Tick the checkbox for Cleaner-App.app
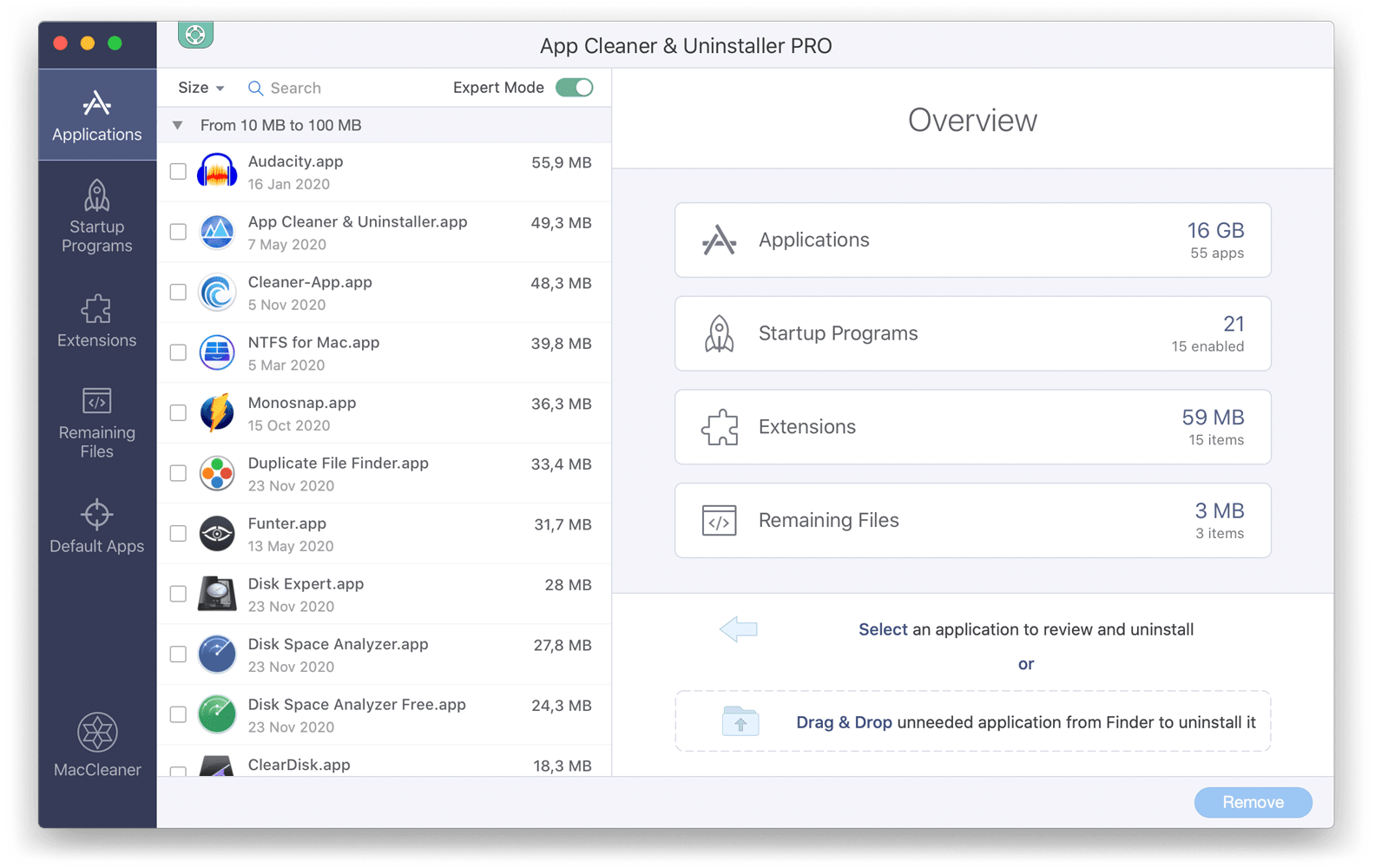Image resolution: width=1375 pixels, height=868 pixels. coord(178,293)
